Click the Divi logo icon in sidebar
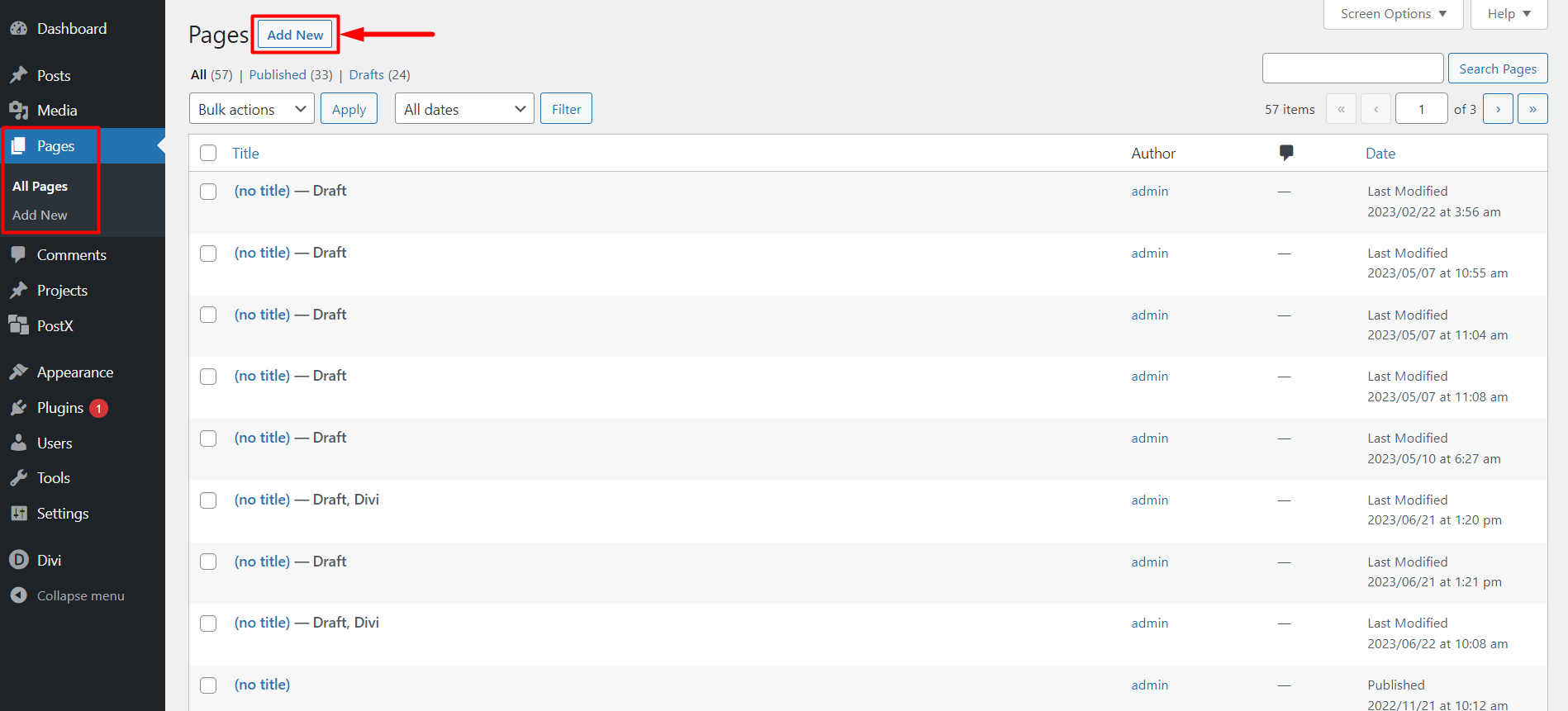Screen dimensions: 1568x711 [x=18, y=560]
